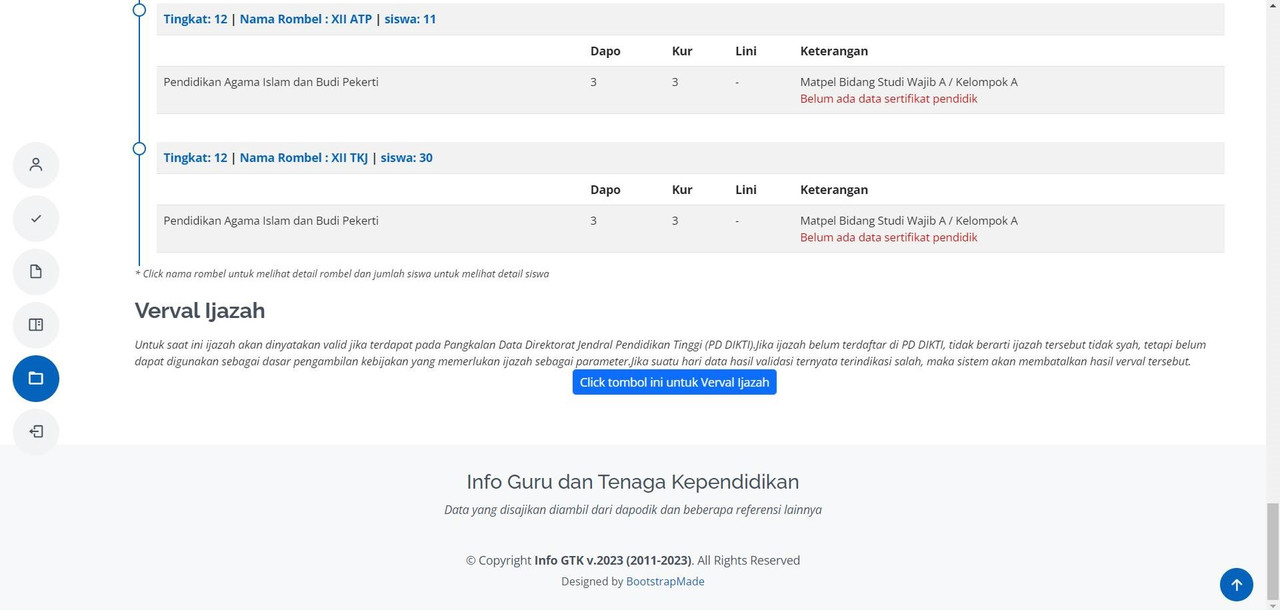Click the logout exit sidebar icon
The width and height of the screenshot is (1280, 610).
tap(36, 431)
